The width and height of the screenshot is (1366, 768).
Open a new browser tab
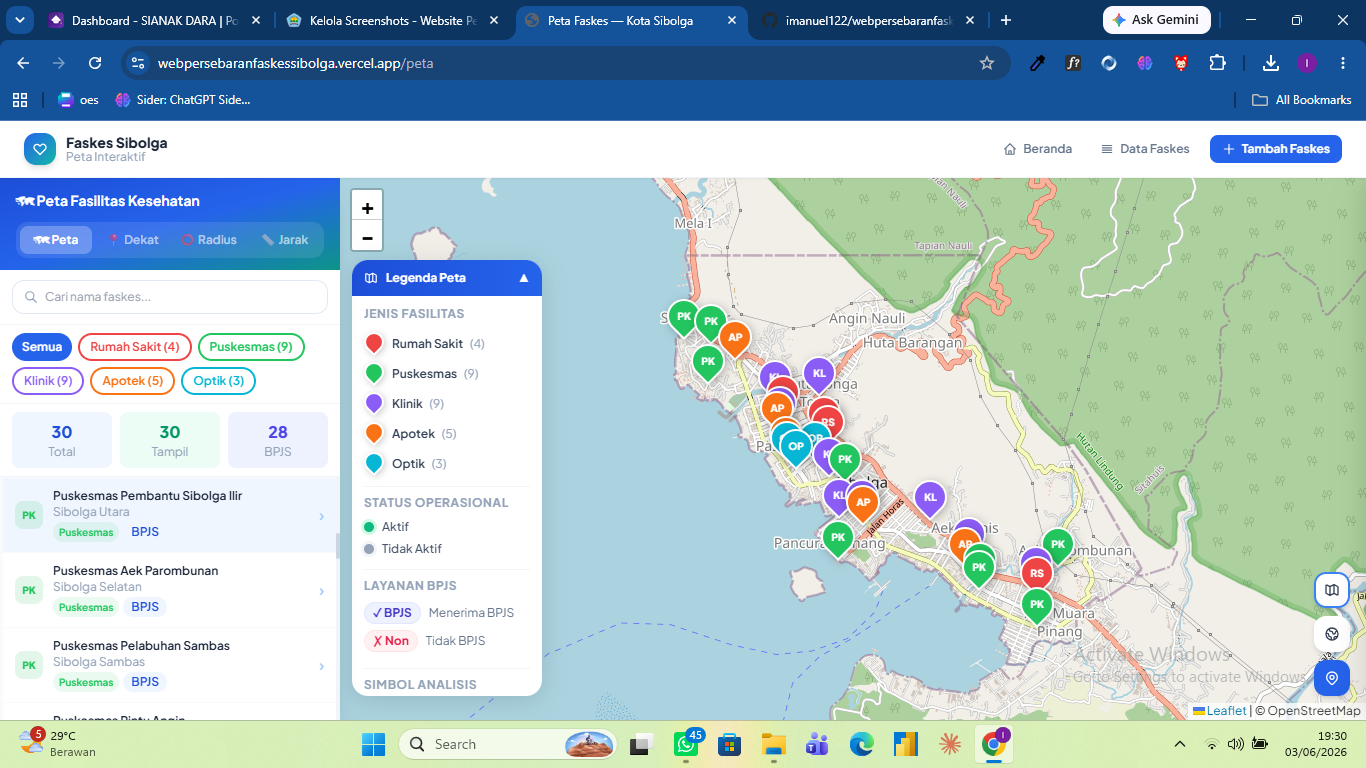pos(1006,20)
